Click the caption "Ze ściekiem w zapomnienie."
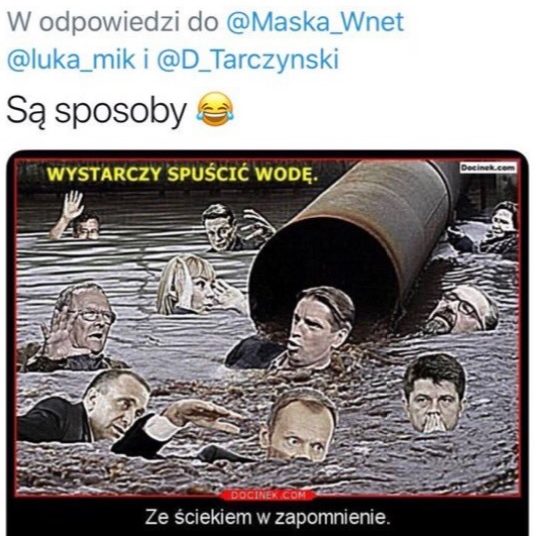The height and width of the screenshot is (536, 552). (x=268, y=517)
